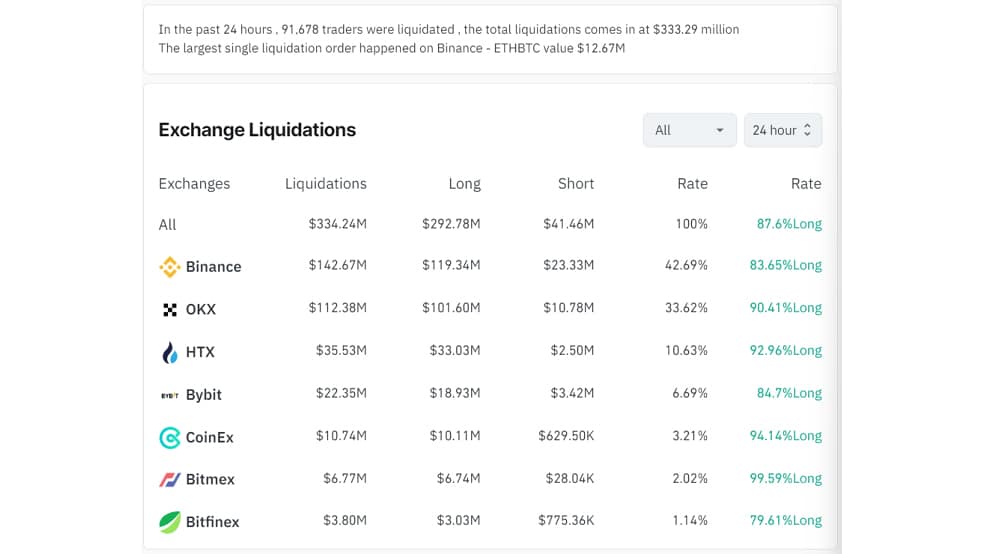Click the Exchange Liquidations heading
Image resolution: width=984 pixels, height=554 pixels.
[x=257, y=130]
